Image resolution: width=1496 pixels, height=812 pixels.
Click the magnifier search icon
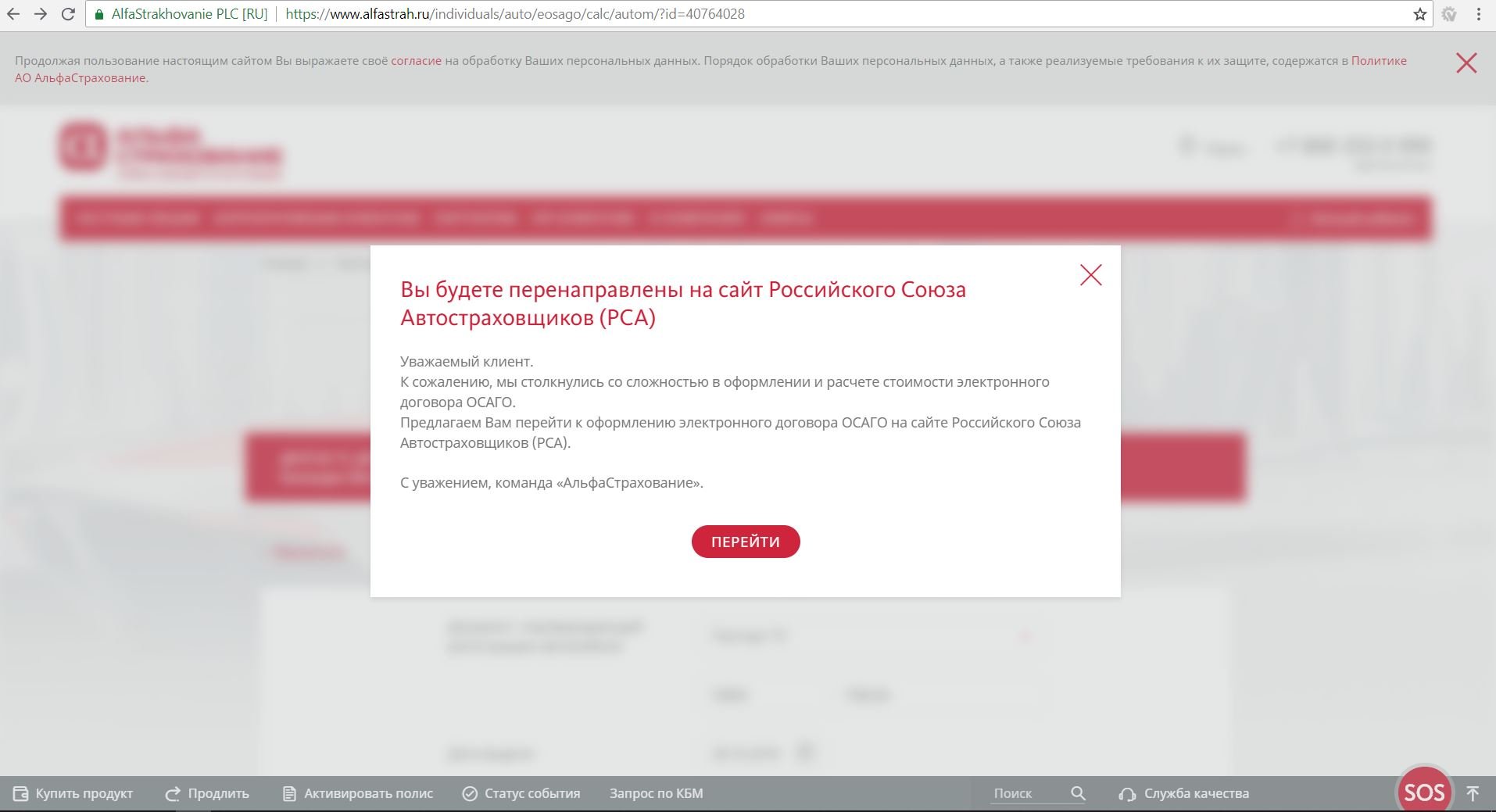click(1078, 793)
